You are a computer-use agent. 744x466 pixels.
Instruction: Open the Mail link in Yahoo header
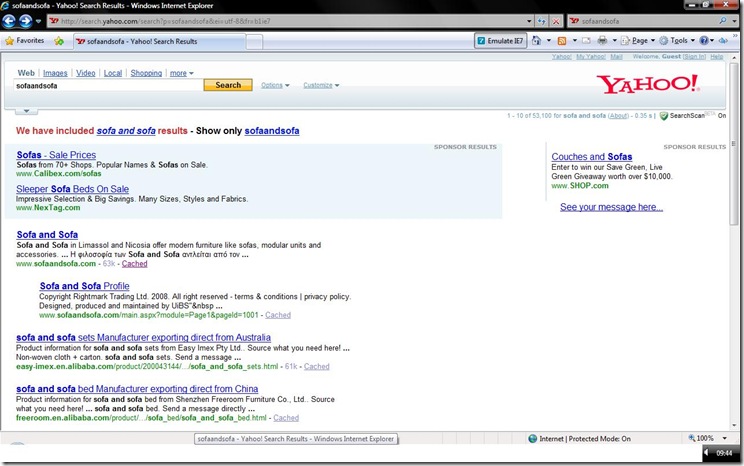click(x=616, y=56)
